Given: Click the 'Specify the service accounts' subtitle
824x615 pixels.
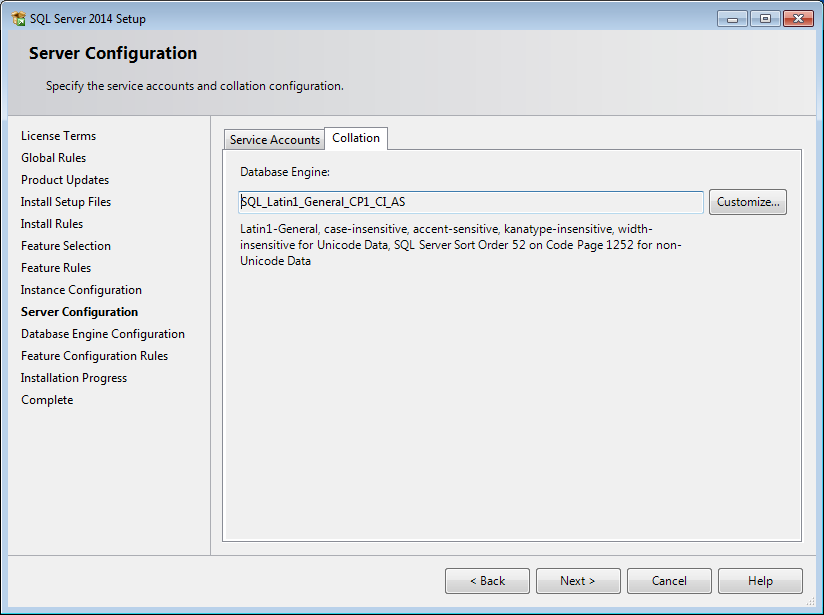Looking at the screenshot, I should click(194, 86).
